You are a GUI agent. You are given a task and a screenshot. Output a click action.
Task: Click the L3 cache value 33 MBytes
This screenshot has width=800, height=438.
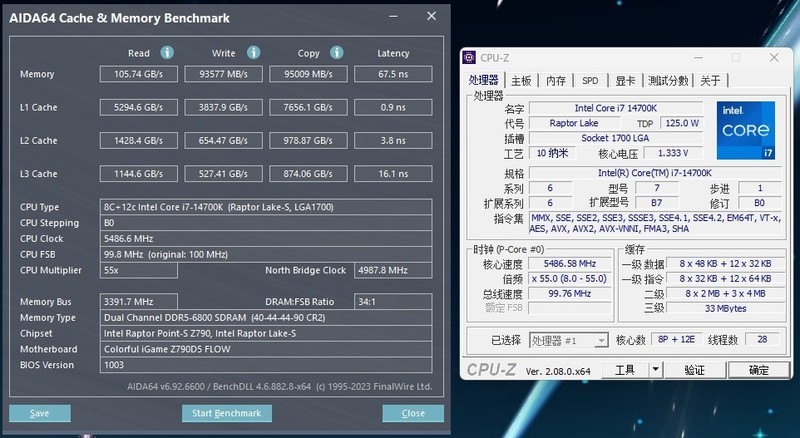pyautogui.click(x=726, y=308)
